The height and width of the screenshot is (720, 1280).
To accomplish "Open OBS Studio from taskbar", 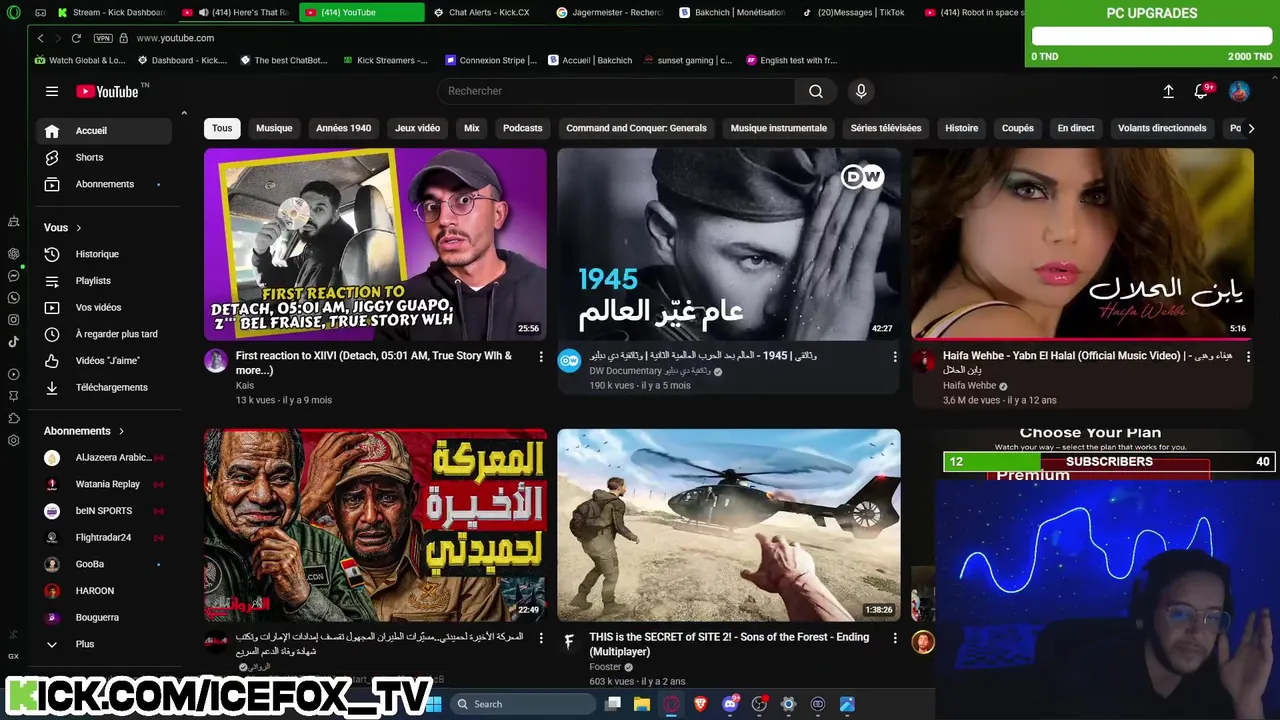I will coord(759,704).
